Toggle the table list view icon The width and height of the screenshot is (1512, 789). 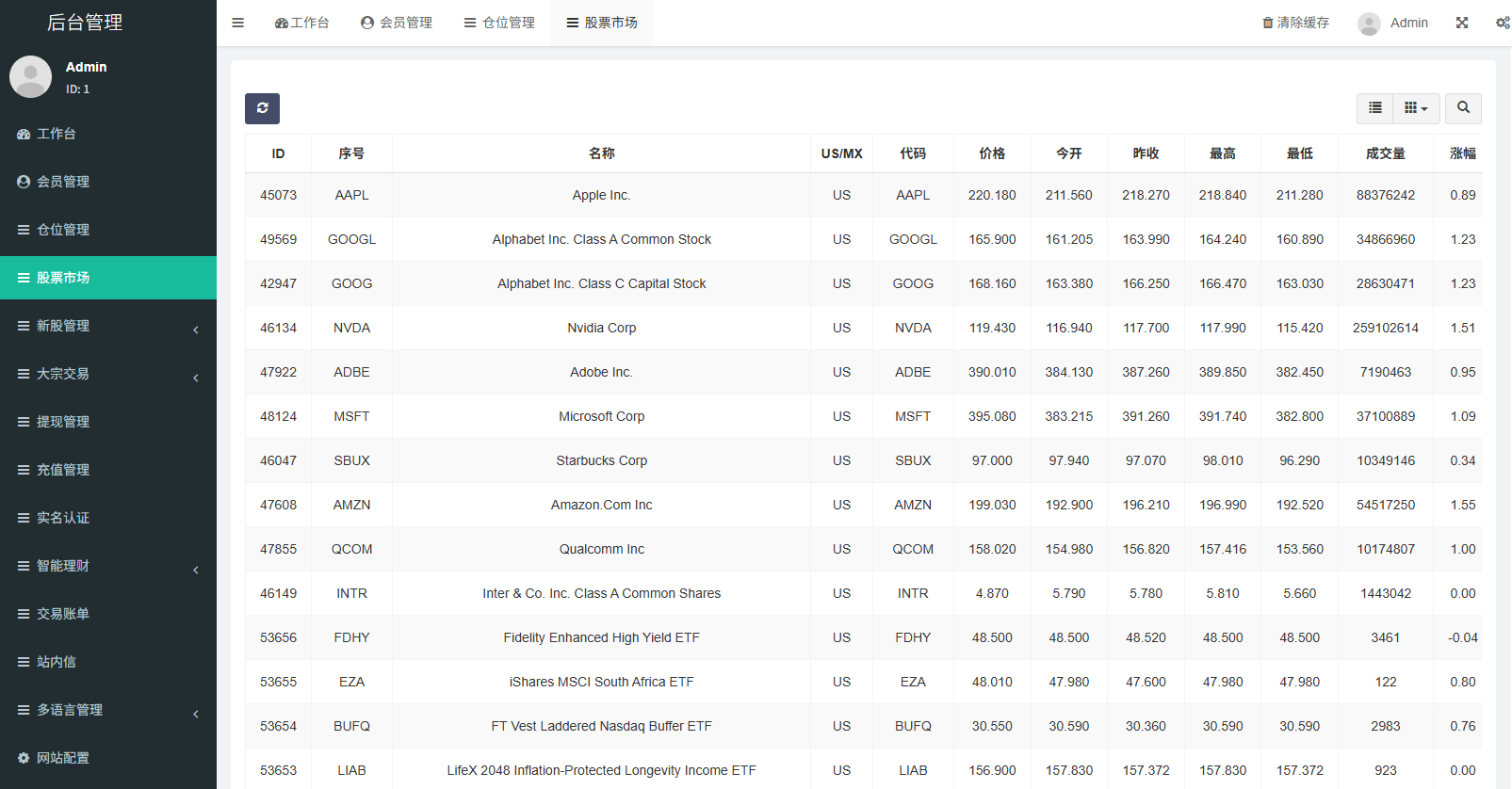[1375, 108]
